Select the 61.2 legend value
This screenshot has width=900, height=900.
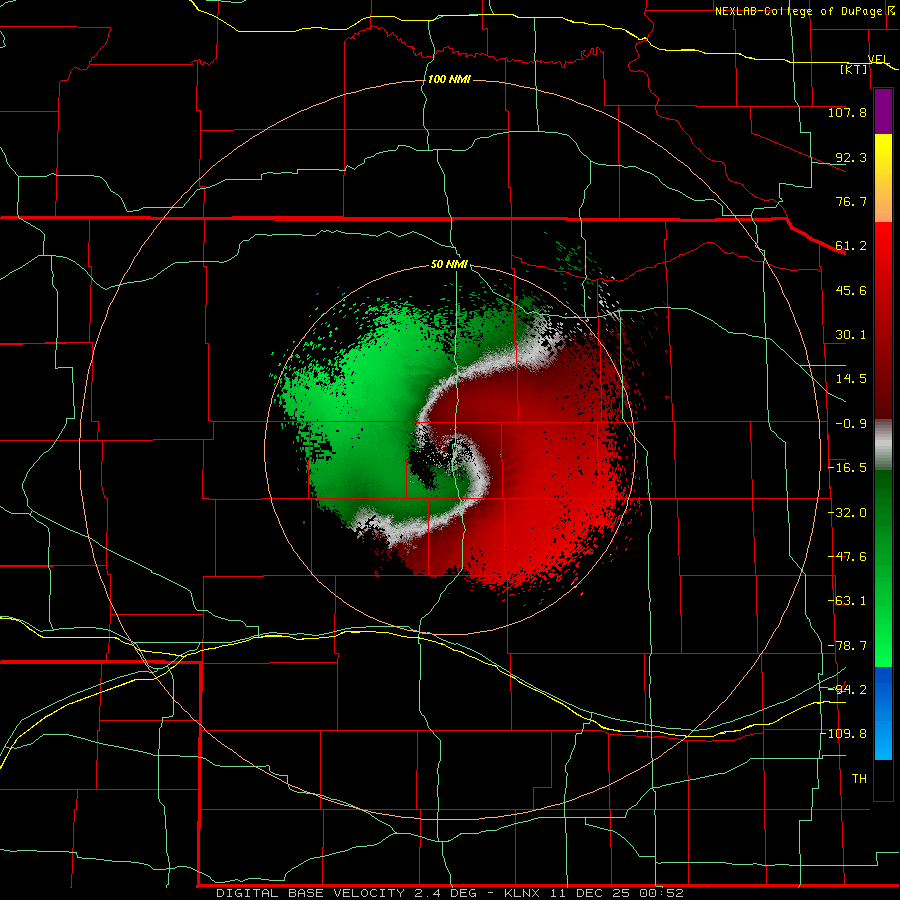[851, 246]
